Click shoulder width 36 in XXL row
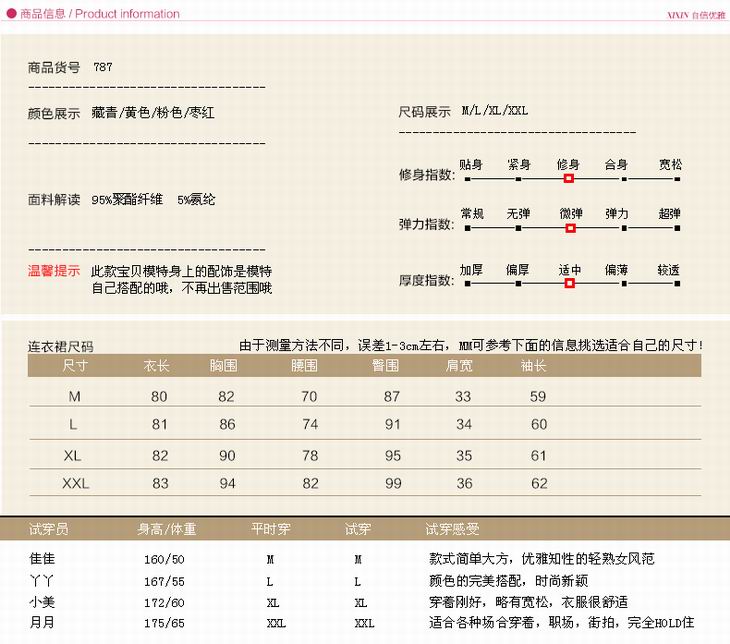The width and height of the screenshot is (730, 644). pos(465,483)
